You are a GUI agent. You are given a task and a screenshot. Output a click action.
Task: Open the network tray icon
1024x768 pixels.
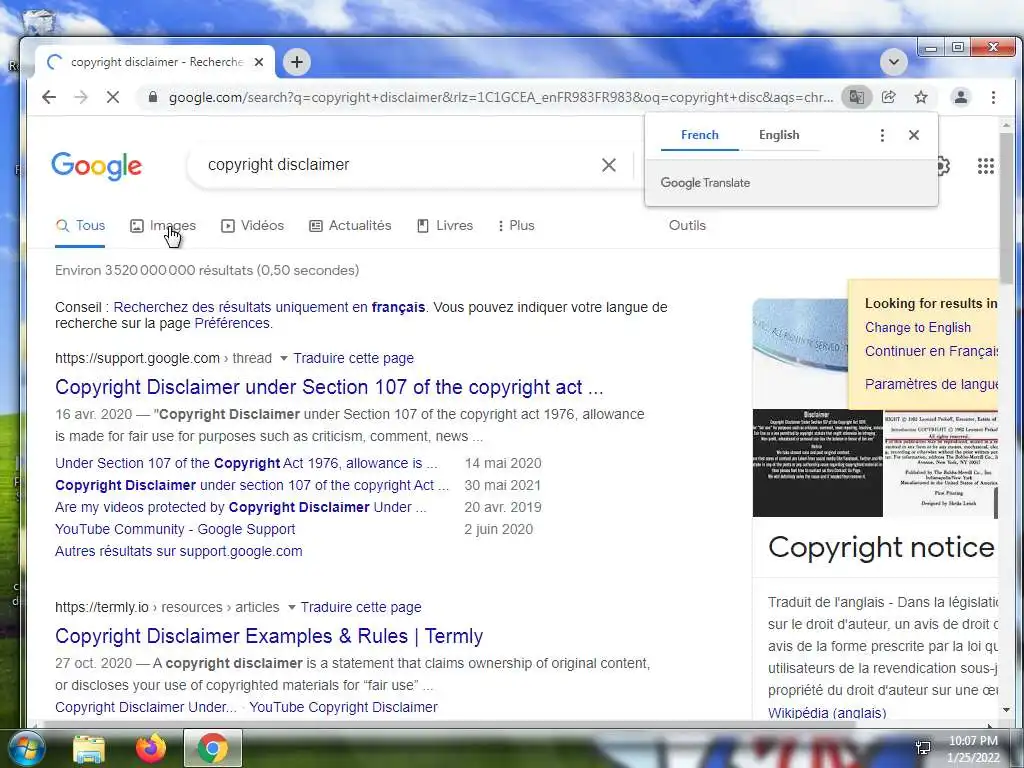pyautogui.click(x=923, y=748)
